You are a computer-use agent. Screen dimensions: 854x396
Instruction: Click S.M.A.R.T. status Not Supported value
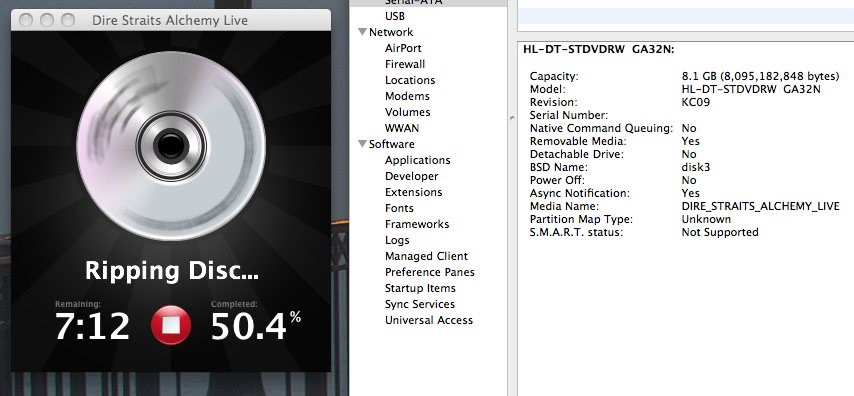[x=719, y=233]
